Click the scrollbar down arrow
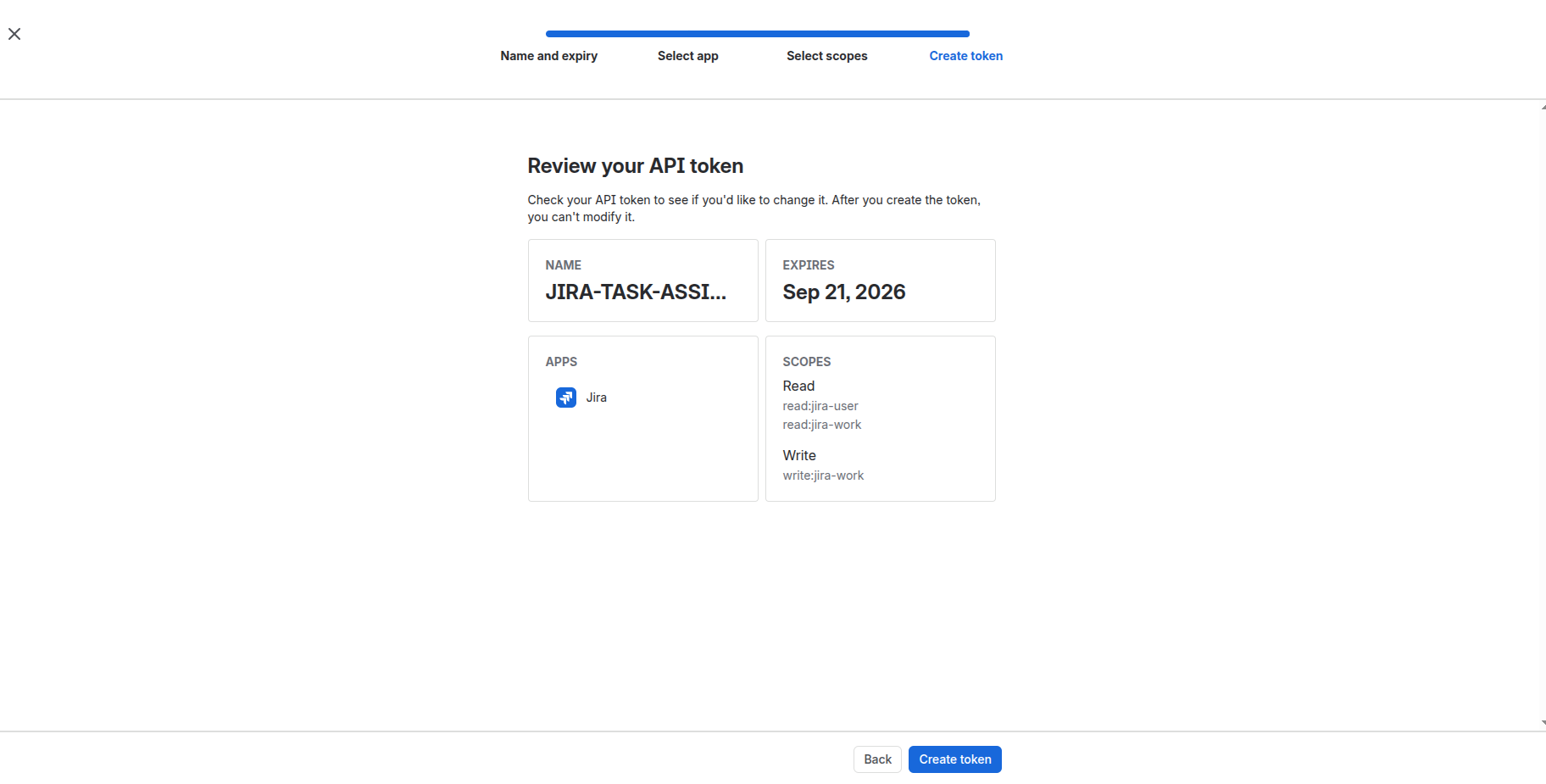Screen dimensions: 1546x784 coord(1543,723)
